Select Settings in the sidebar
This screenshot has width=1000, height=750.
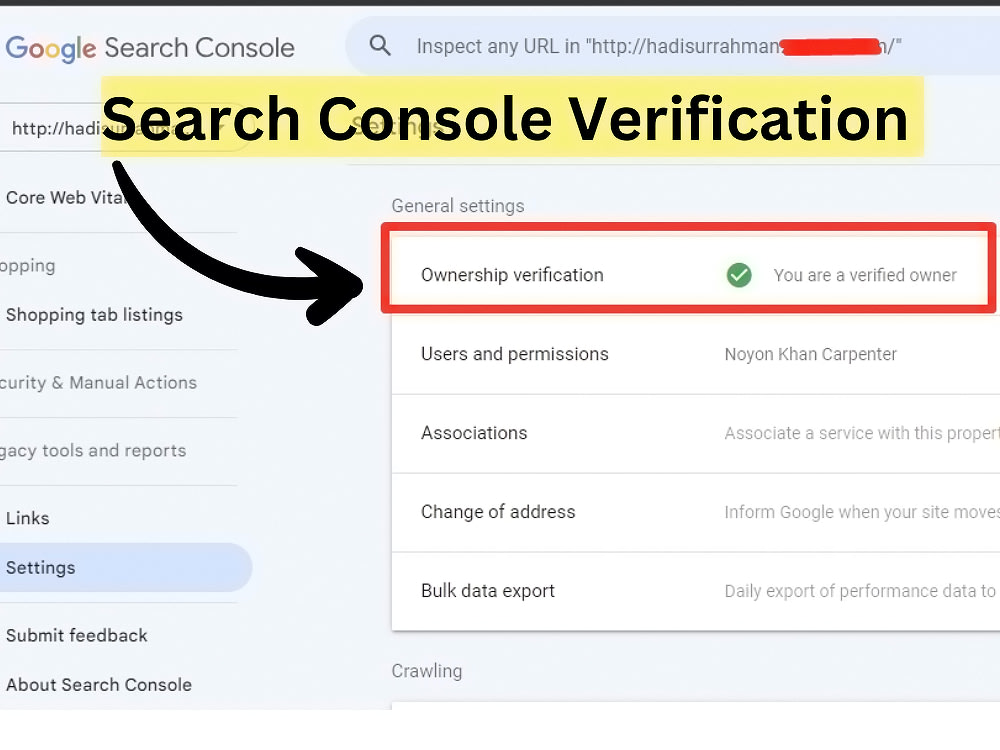(126, 568)
